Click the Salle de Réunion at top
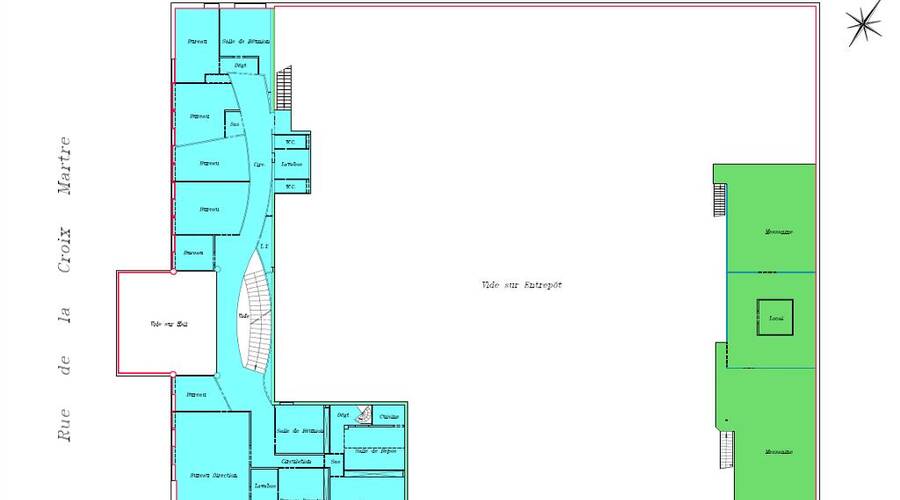This screenshot has height=500, width=900. (x=245, y=41)
